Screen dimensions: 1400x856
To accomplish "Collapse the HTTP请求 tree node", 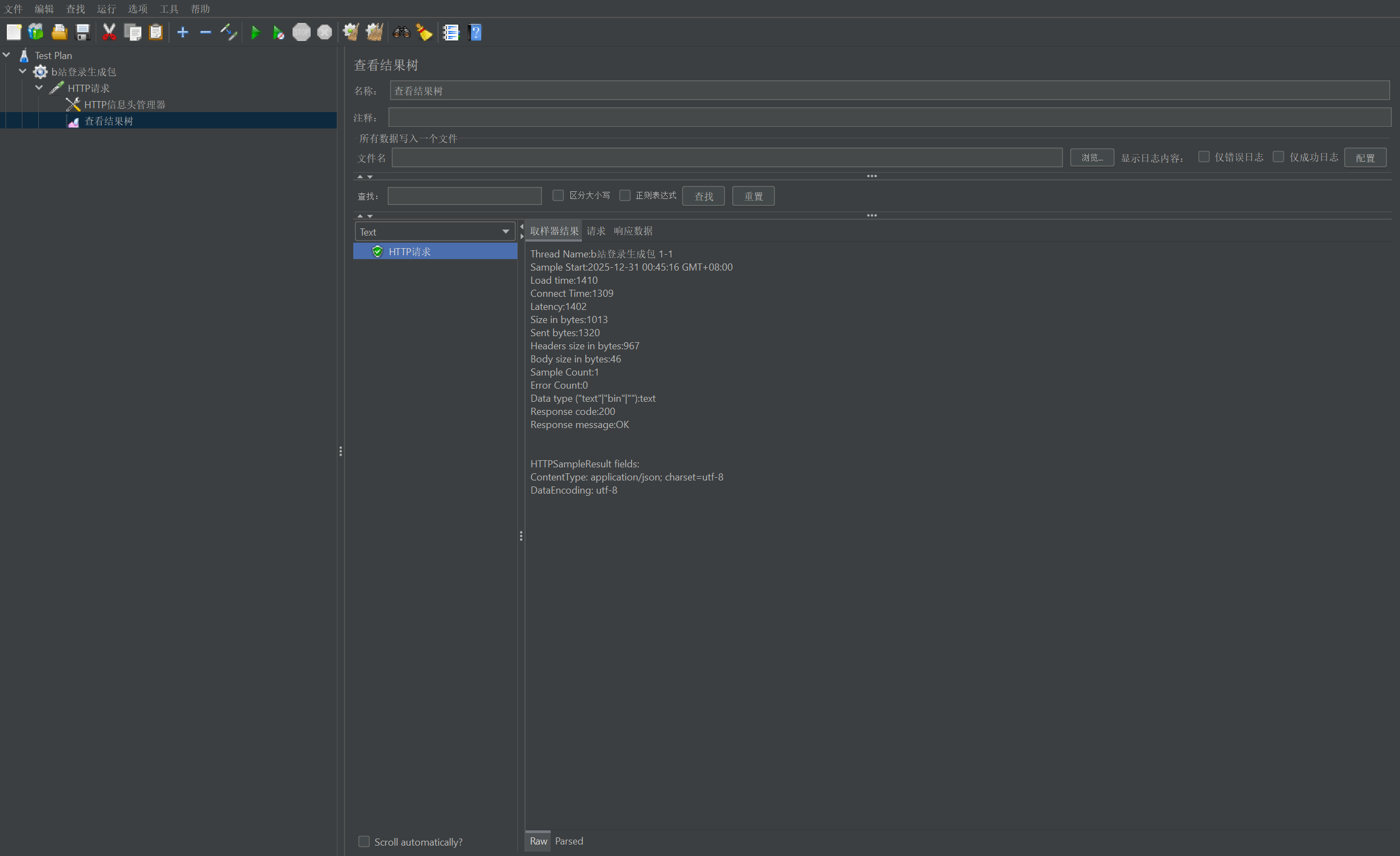I will click(x=39, y=88).
